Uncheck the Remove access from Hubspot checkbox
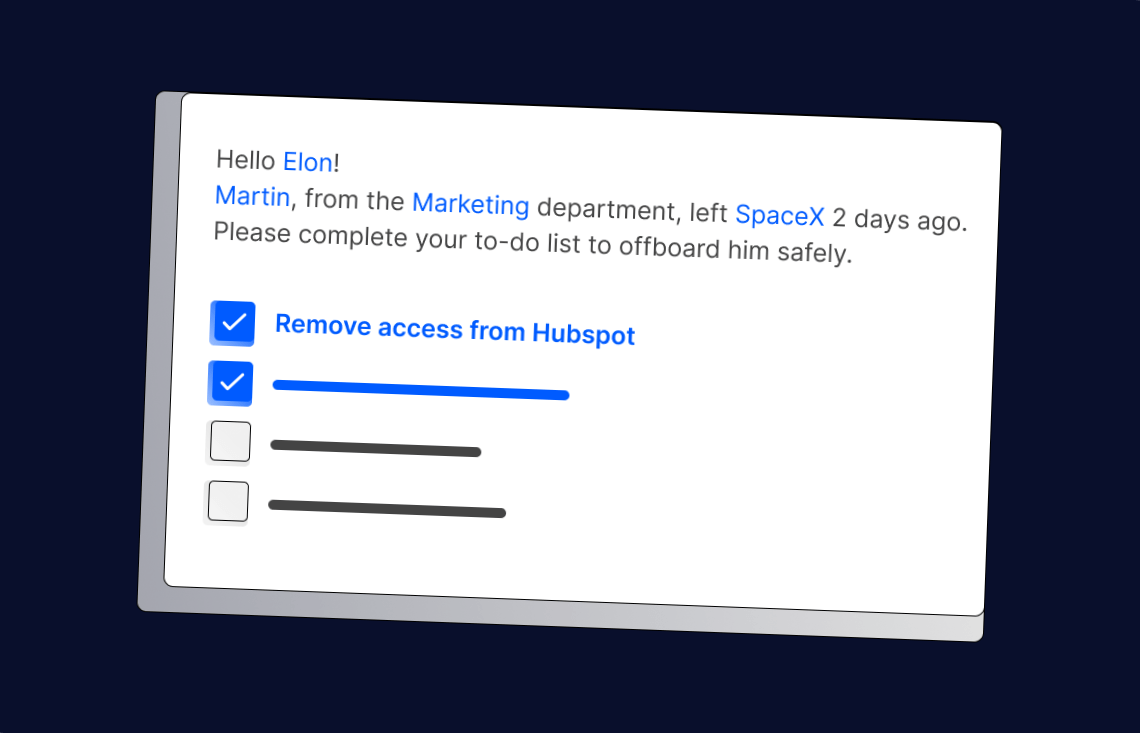 point(233,323)
